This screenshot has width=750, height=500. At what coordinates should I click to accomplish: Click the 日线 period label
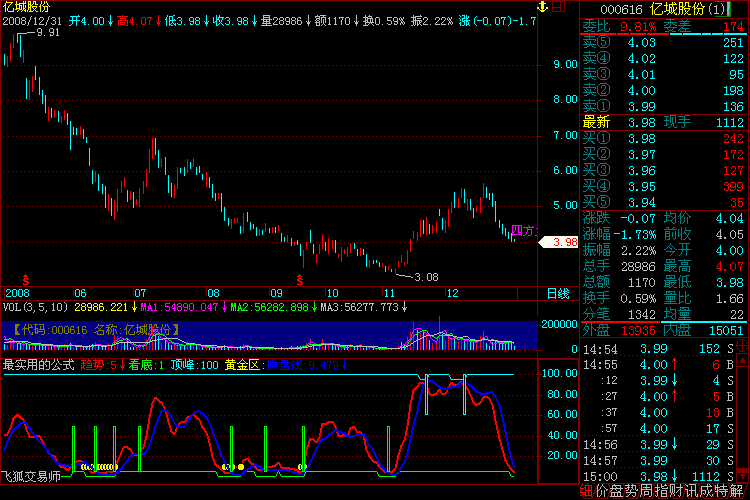558,294
